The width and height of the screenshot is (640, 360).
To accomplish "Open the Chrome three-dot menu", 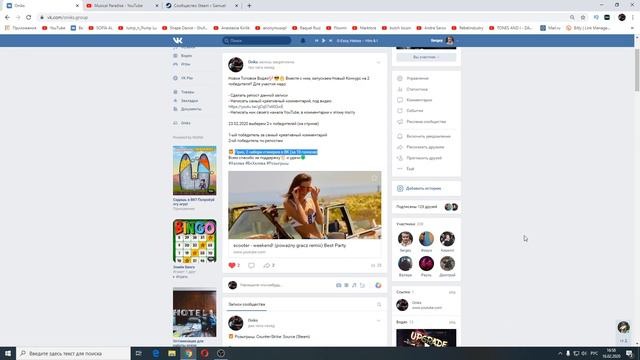I will pos(633,17).
